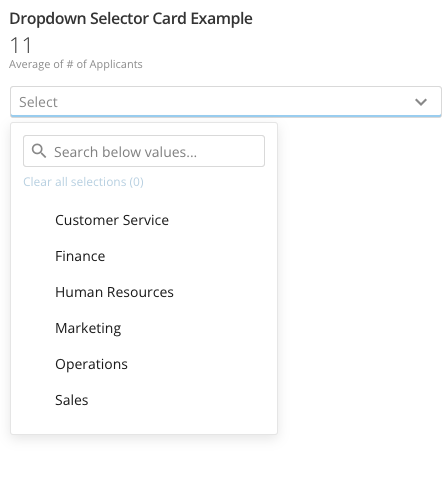Click Average of # of Applicants label
The width and height of the screenshot is (448, 486).
76,64
